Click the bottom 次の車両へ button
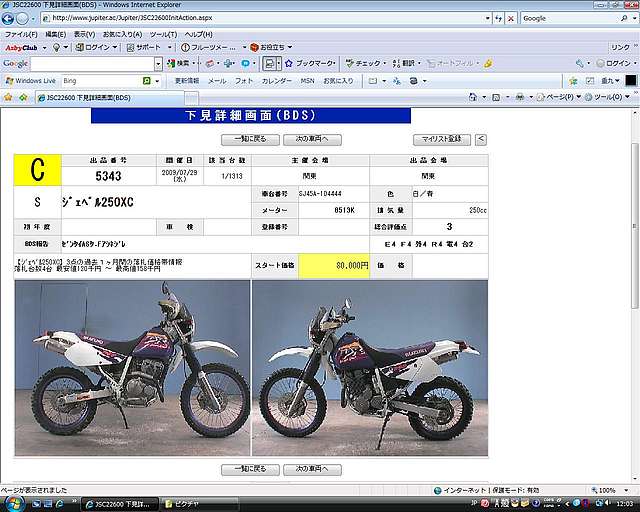The image size is (640, 512). [312, 469]
